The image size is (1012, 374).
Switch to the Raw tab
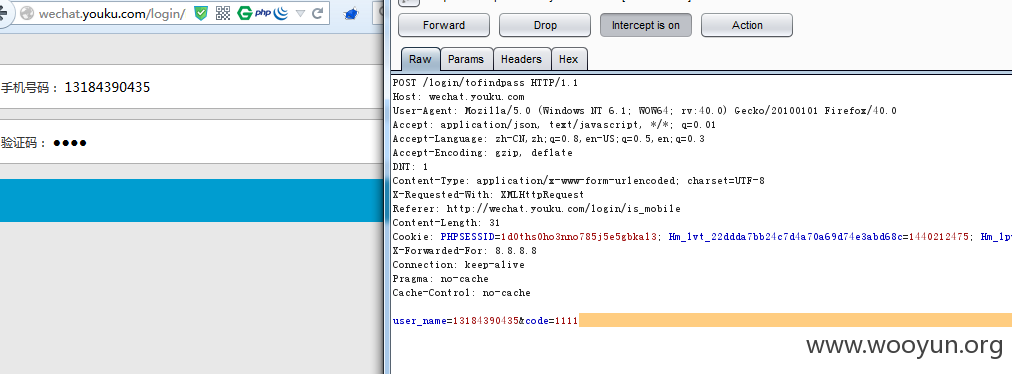pyautogui.click(x=420, y=59)
